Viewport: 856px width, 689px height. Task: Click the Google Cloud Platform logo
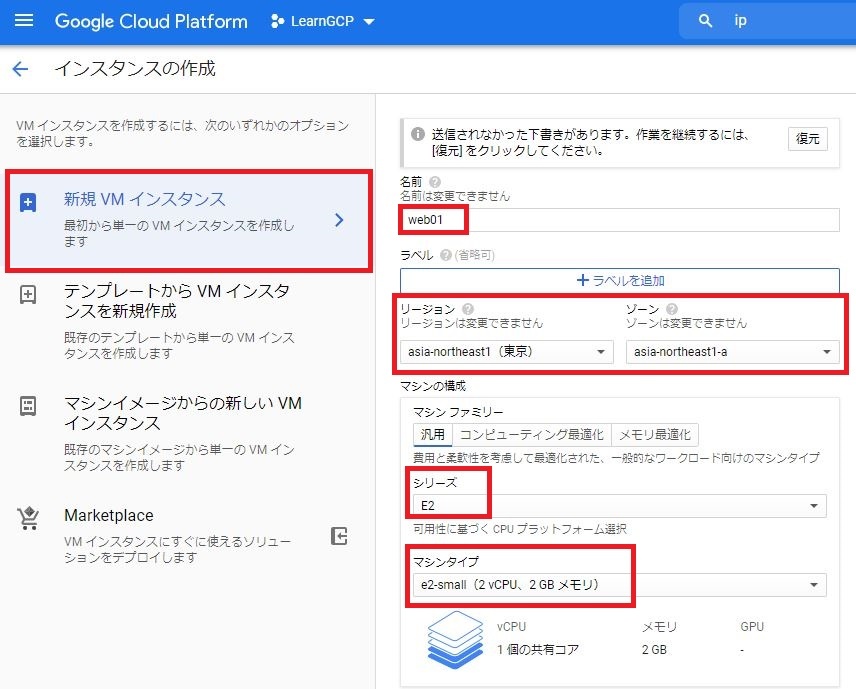click(151, 21)
